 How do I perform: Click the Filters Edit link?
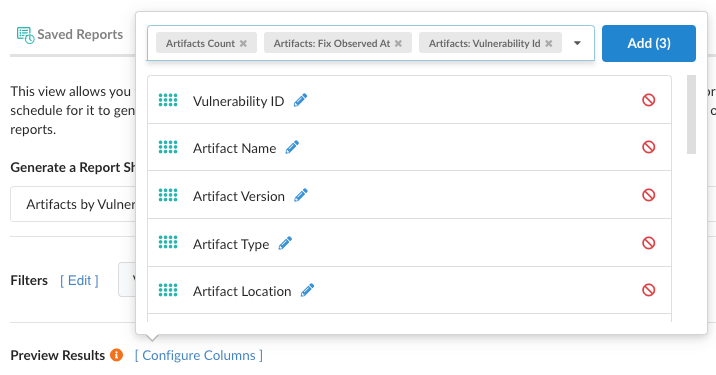point(79,280)
